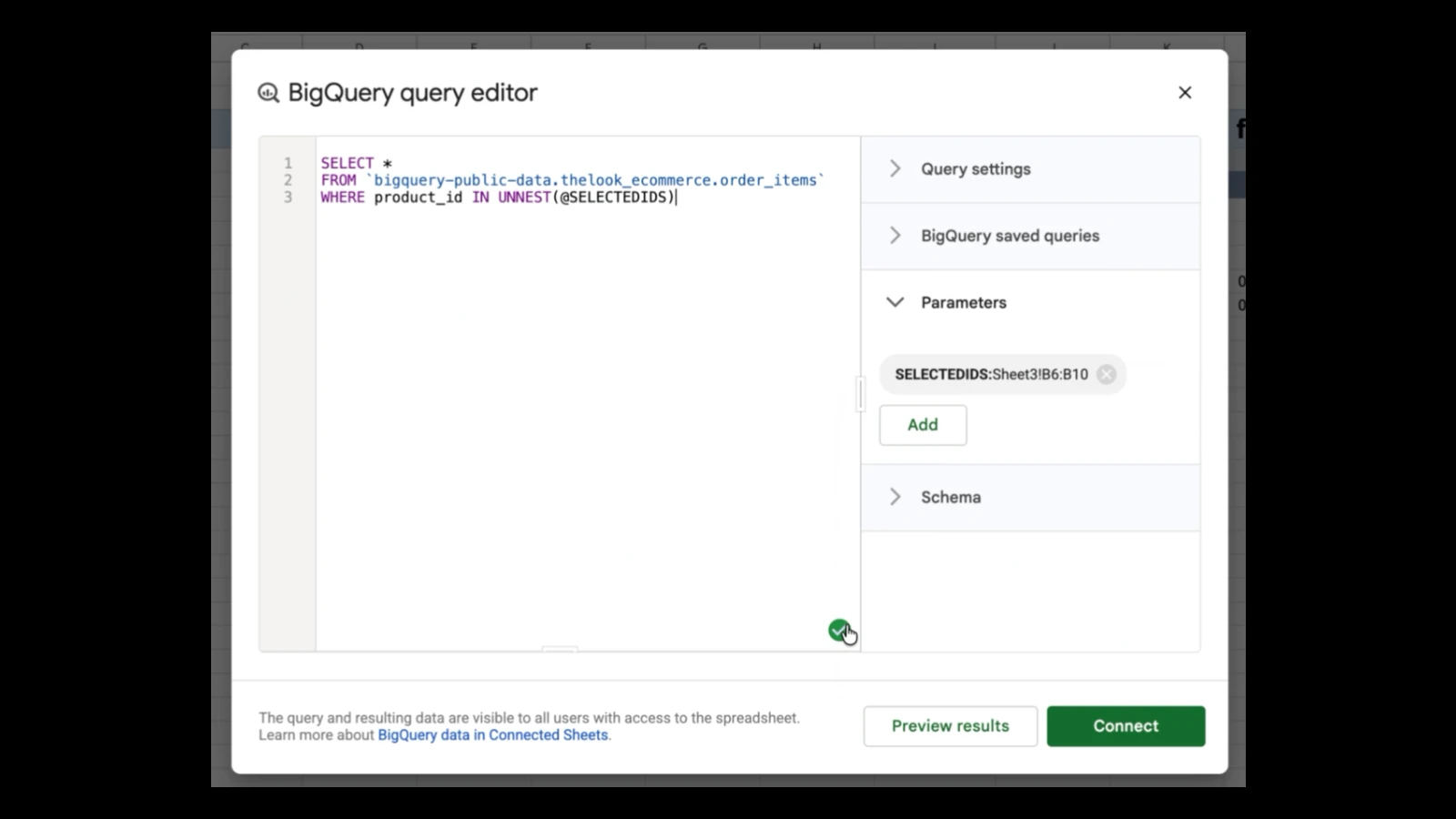This screenshot has width=1456, height=819.
Task: Expand the Query settings section
Action: 1030,169
